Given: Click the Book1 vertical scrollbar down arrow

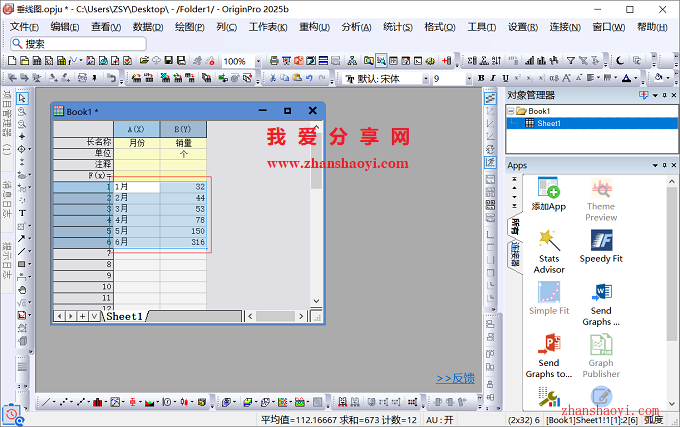Looking at the screenshot, I should [x=316, y=301].
